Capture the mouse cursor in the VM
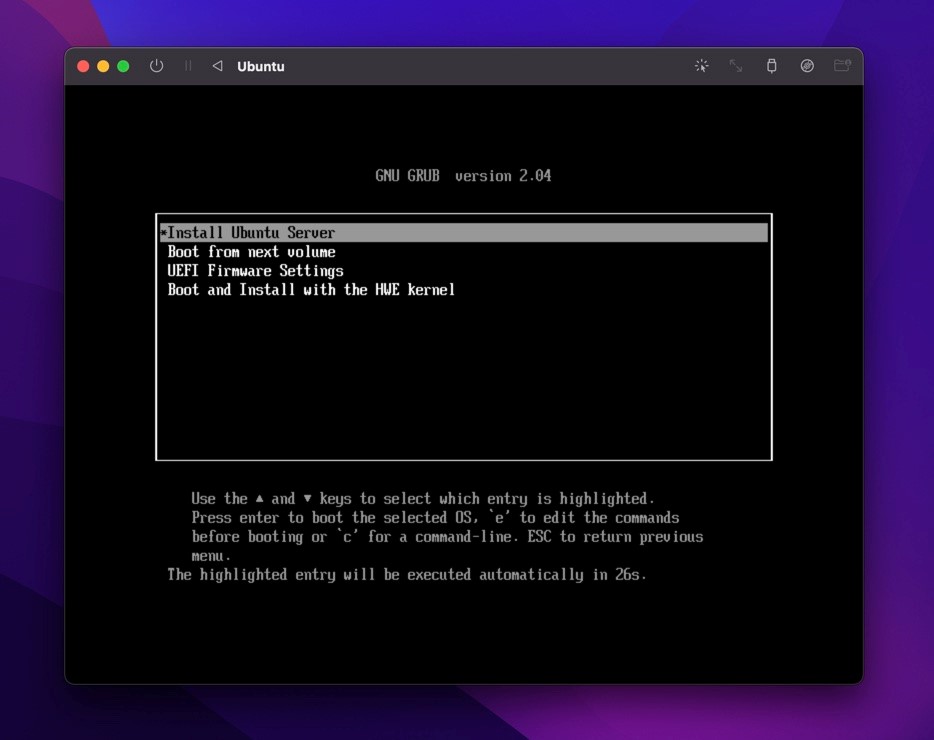The image size is (934, 740). tap(702, 66)
